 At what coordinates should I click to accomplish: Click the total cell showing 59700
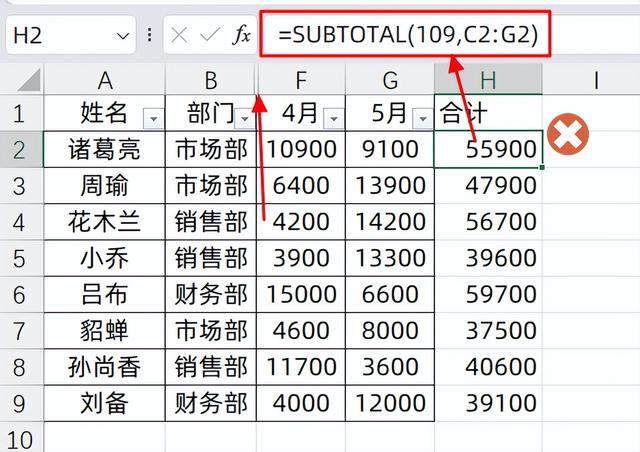[x=488, y=295]
